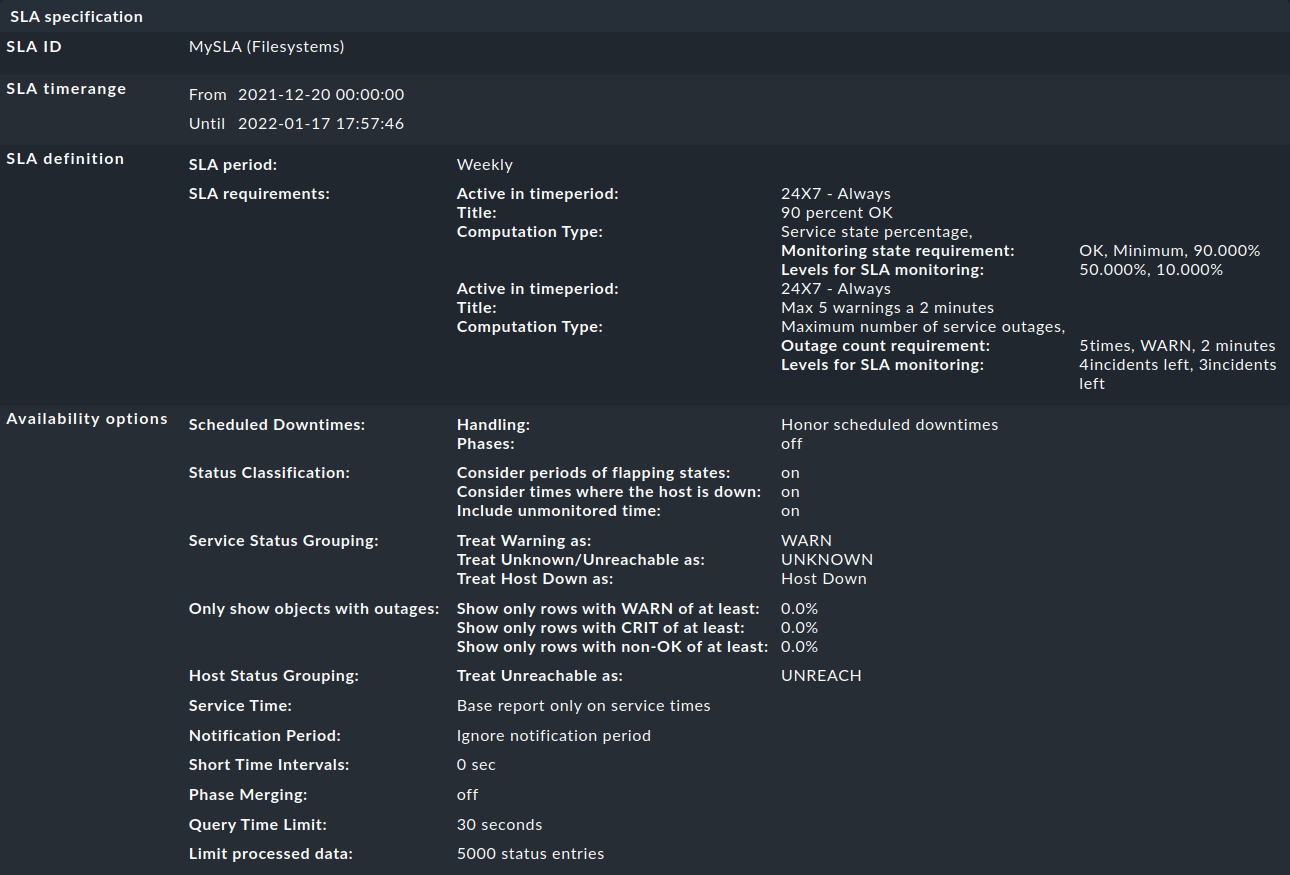This screenshot has height=875, width=1290.
Task: Select the 'Honor scheduled downtimes' handling value
Action: (889, 424)
